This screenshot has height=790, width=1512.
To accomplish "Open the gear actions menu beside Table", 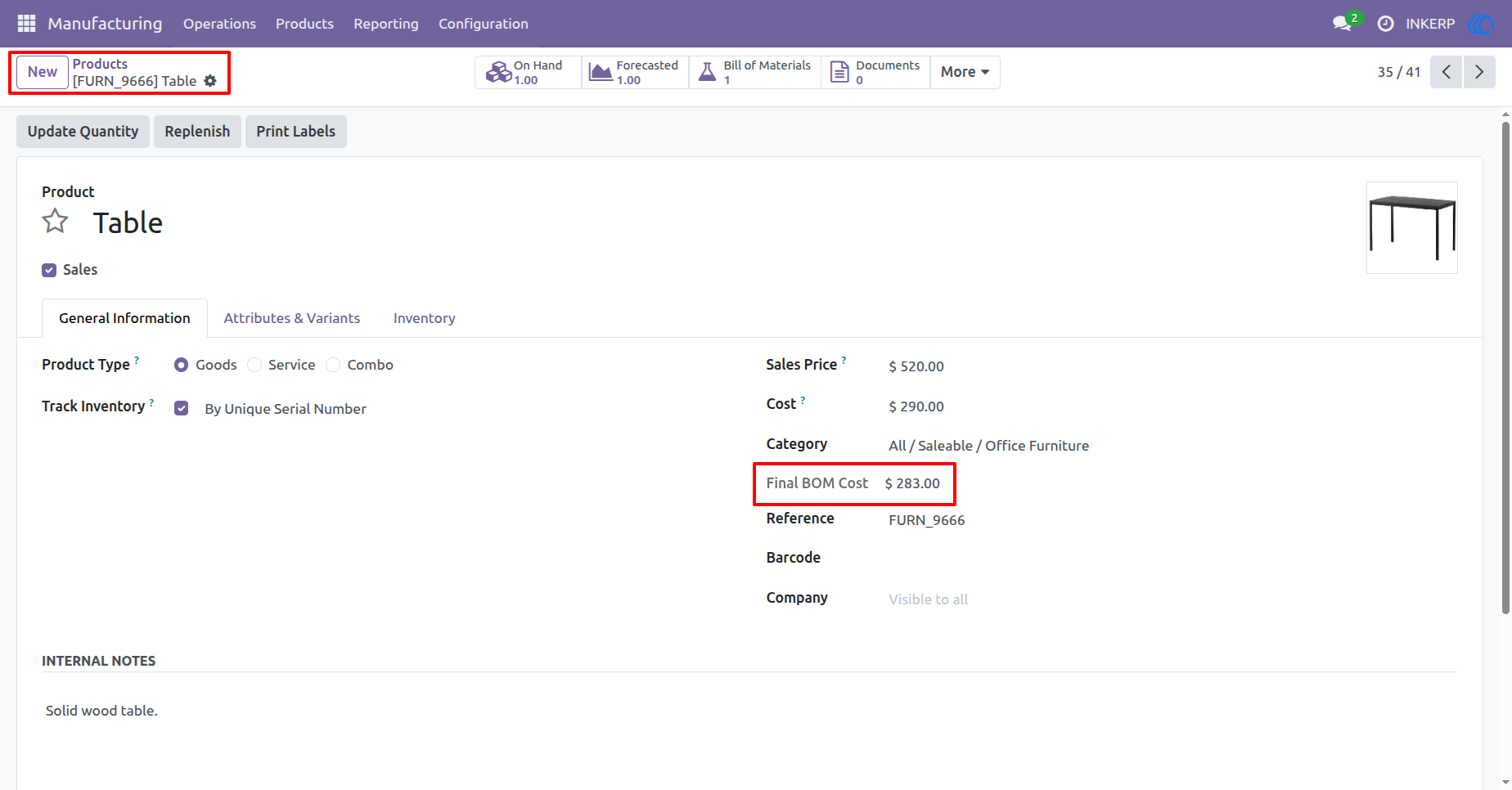I will point(210,81).
